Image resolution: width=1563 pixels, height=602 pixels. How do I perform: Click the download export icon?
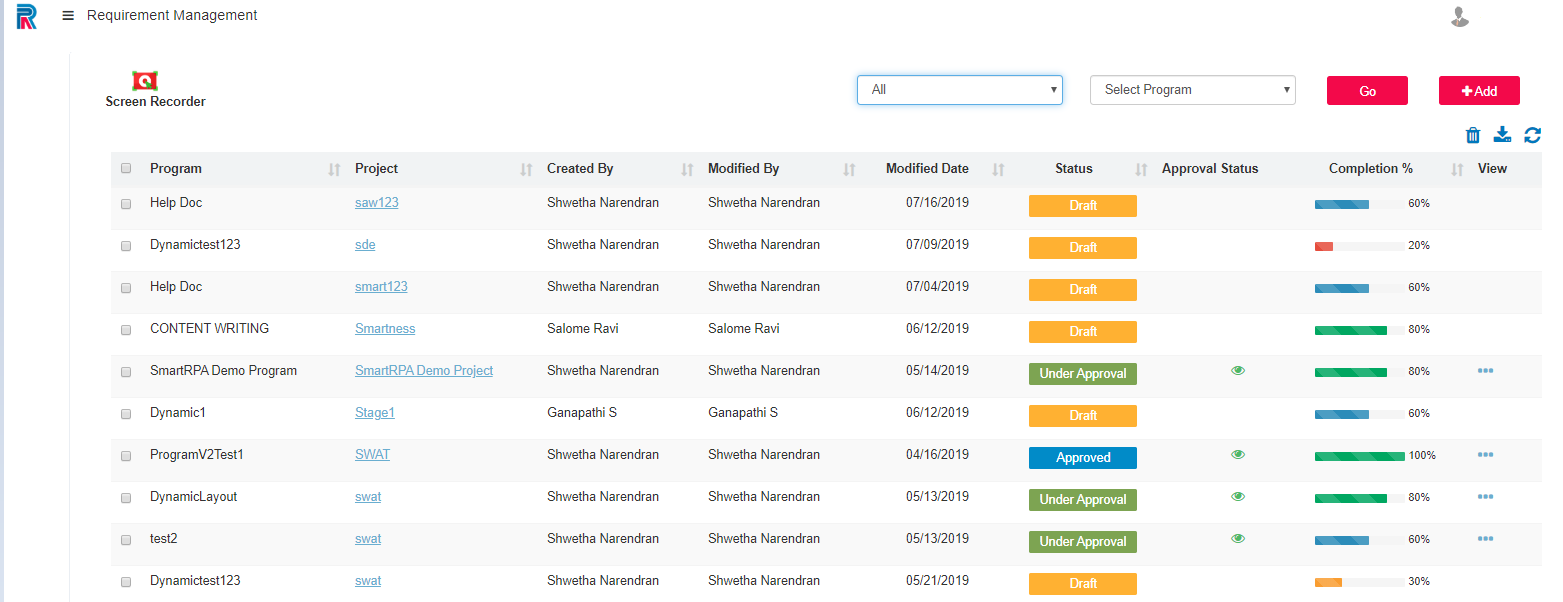point(1502,135)
